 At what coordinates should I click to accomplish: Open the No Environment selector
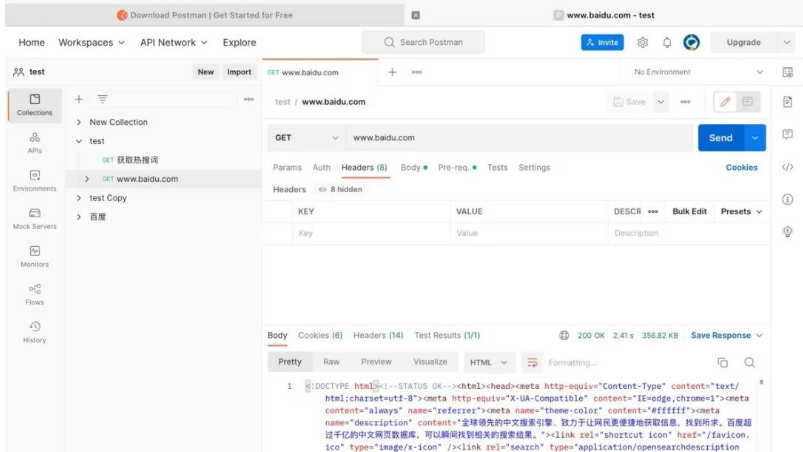click(699, 72)
